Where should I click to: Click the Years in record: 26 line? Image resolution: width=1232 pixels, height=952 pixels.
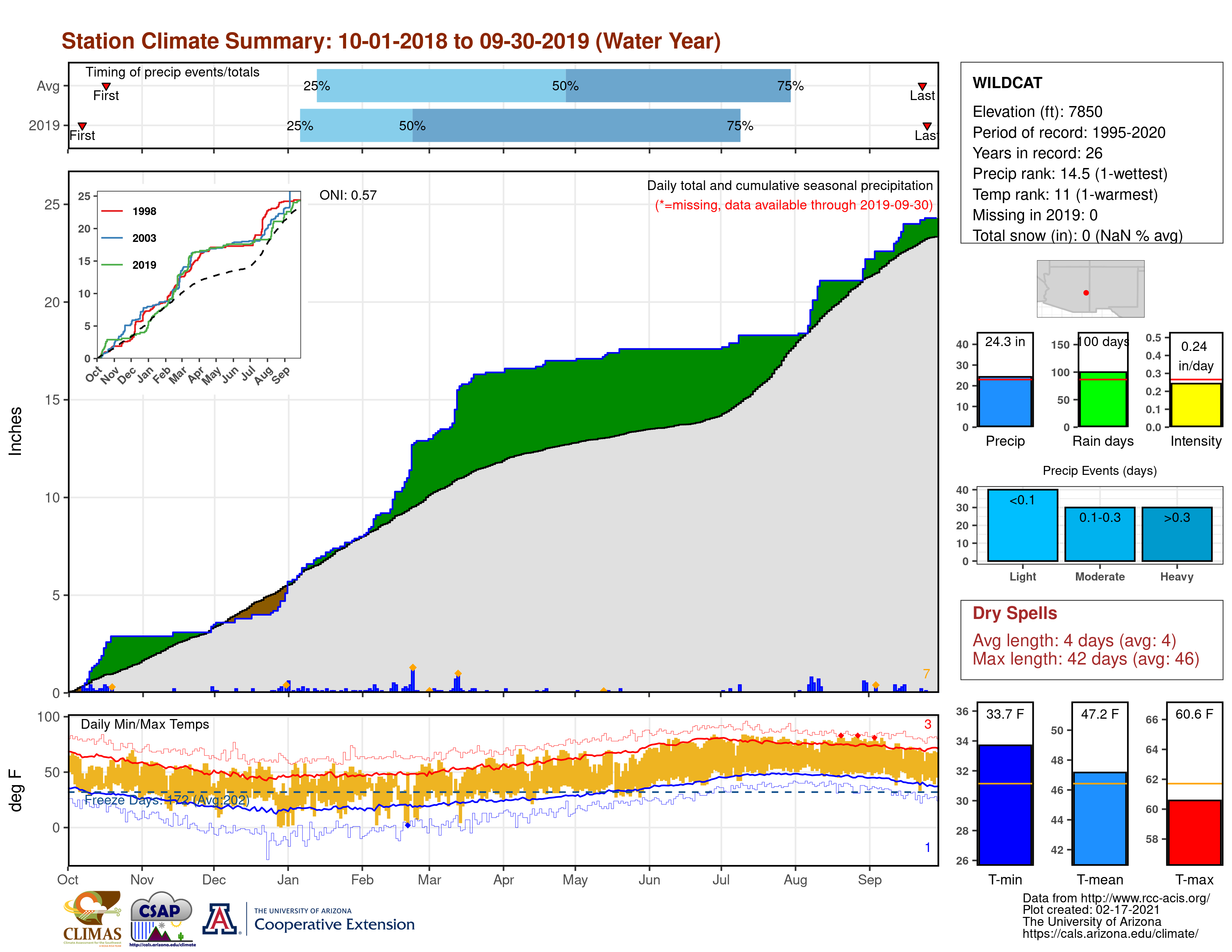point(1037,153)
